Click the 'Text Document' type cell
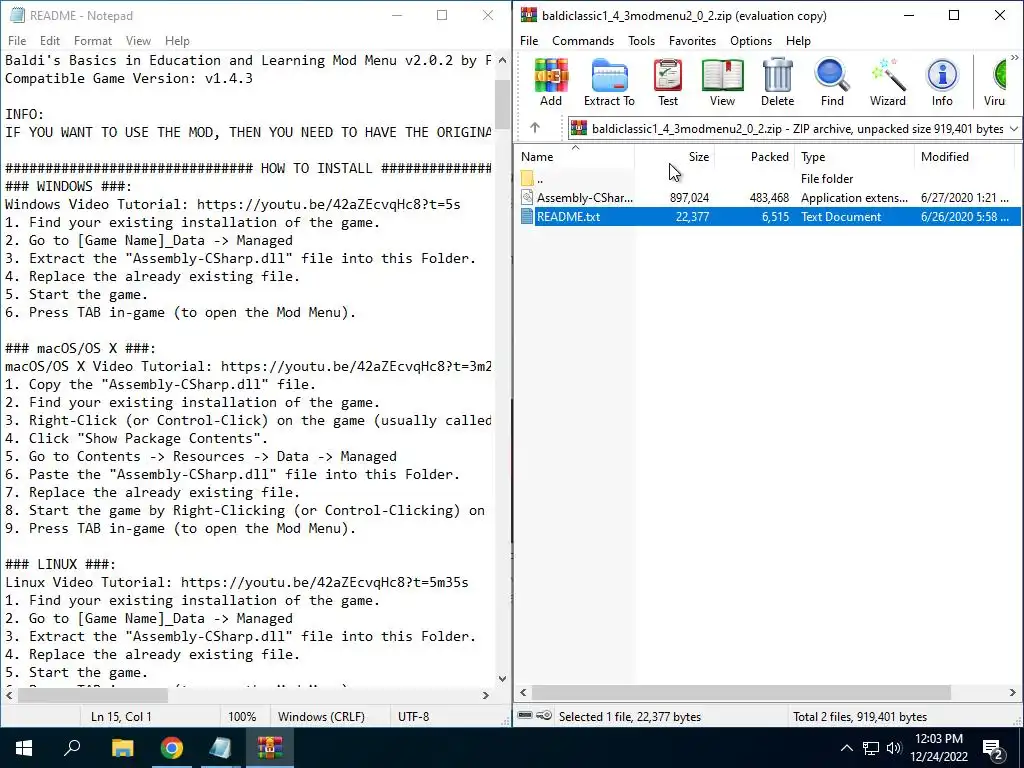1024x768 pixels. tap(841, 217)
